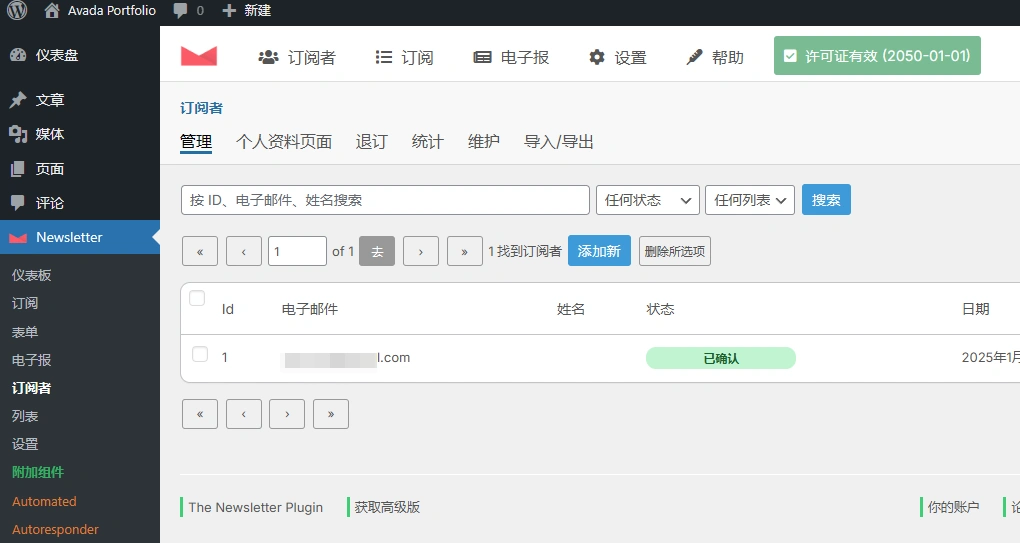Go to last page using top » button

point(464,251)
